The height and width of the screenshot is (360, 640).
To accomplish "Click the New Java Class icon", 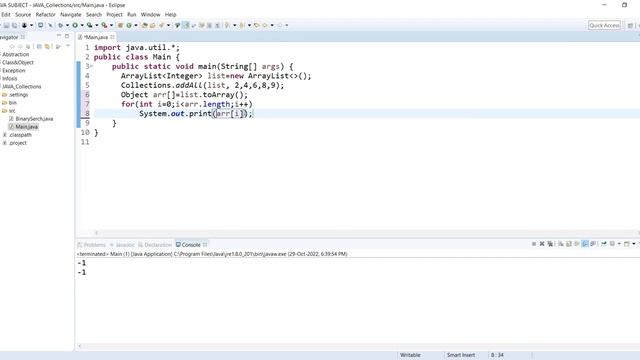I will (x=129, y=25).
